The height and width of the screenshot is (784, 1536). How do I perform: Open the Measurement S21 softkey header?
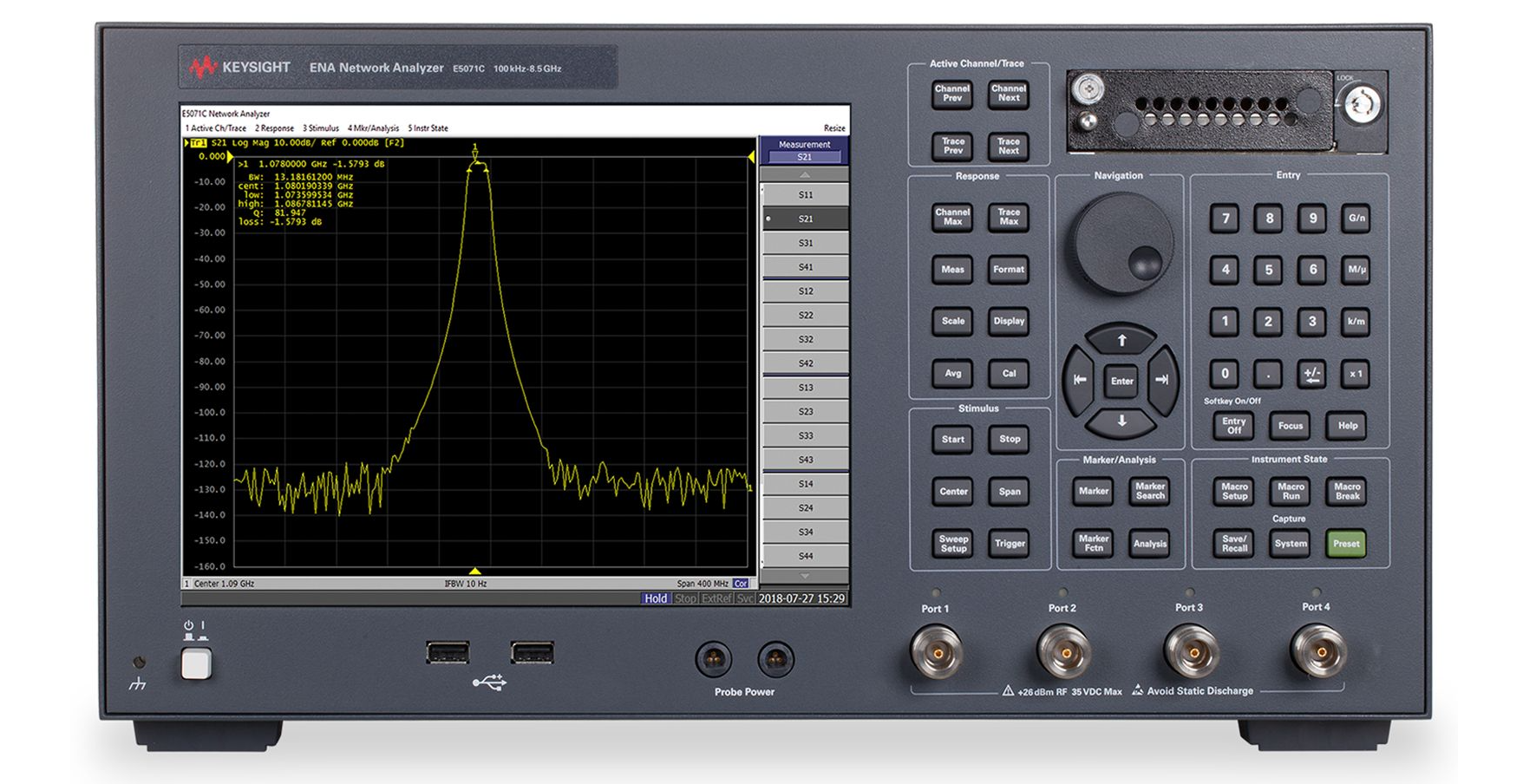804,151
